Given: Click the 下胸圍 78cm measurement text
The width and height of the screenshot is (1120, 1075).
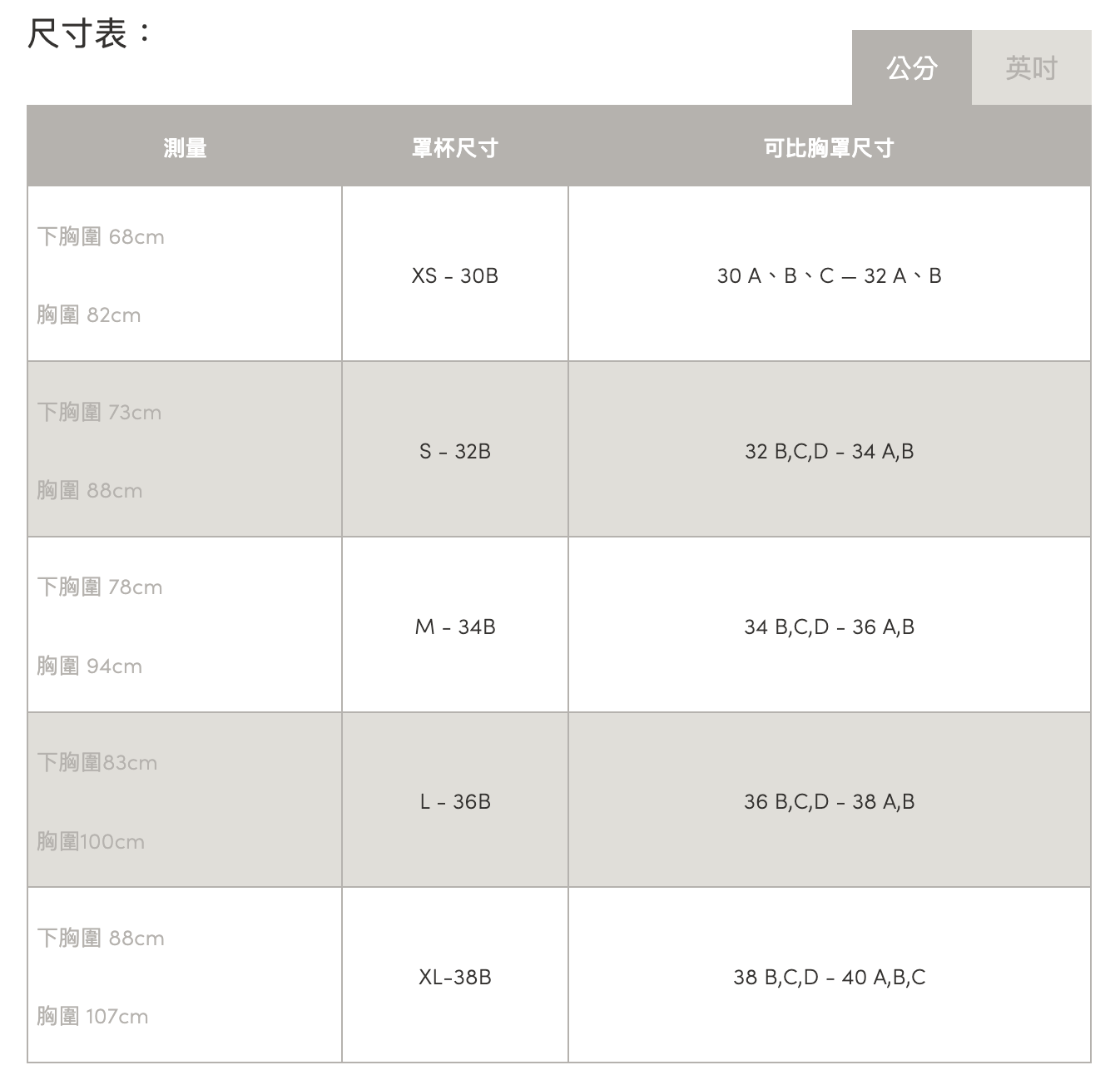Looking at the screenshot, I should [100, 587].
